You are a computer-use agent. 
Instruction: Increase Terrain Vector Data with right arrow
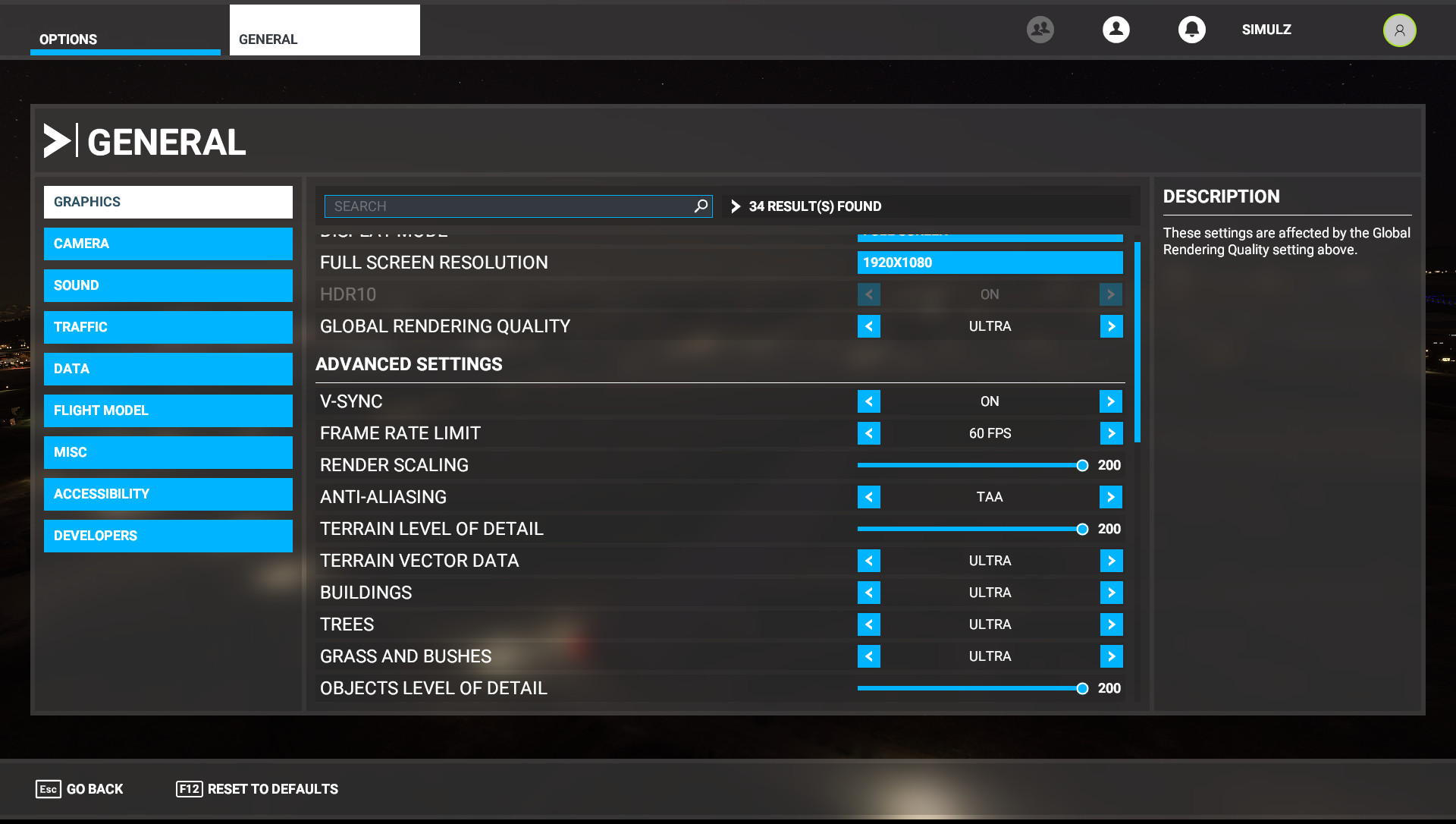pos(1111,561)
